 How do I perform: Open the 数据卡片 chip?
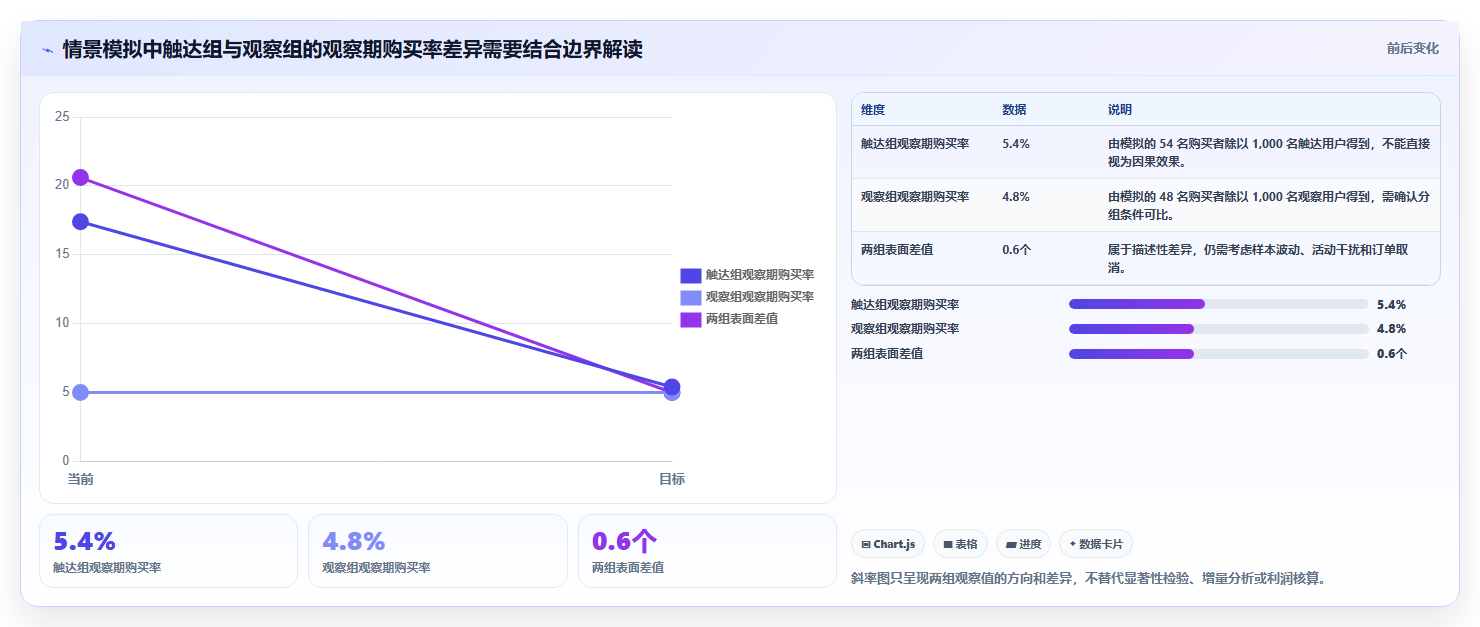coord(1096,544)
